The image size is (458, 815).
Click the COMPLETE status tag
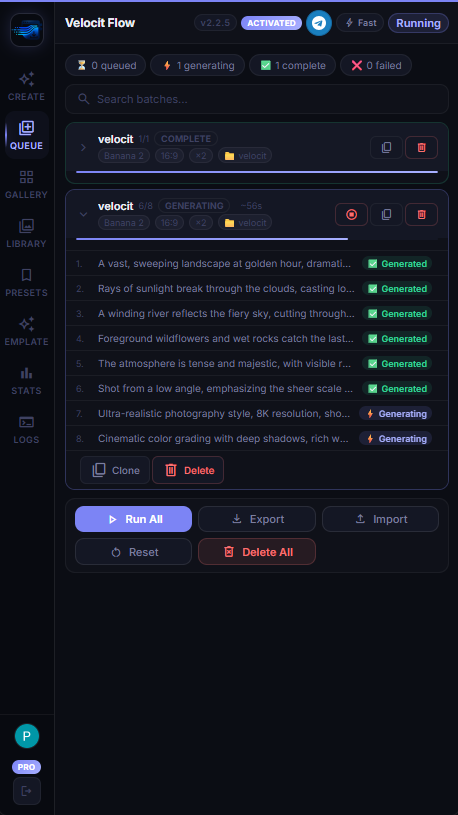186,139
